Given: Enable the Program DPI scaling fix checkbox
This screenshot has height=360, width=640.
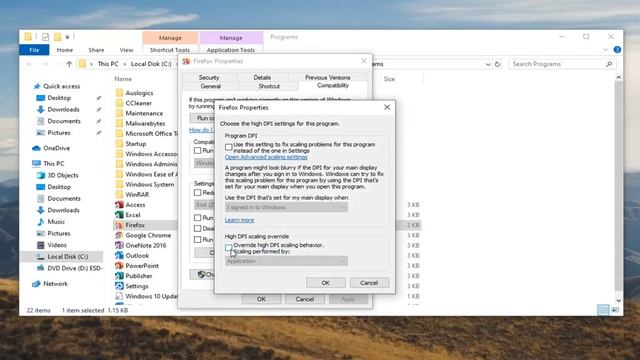Looking at the screenshot, I should click(x=229, y=147).
